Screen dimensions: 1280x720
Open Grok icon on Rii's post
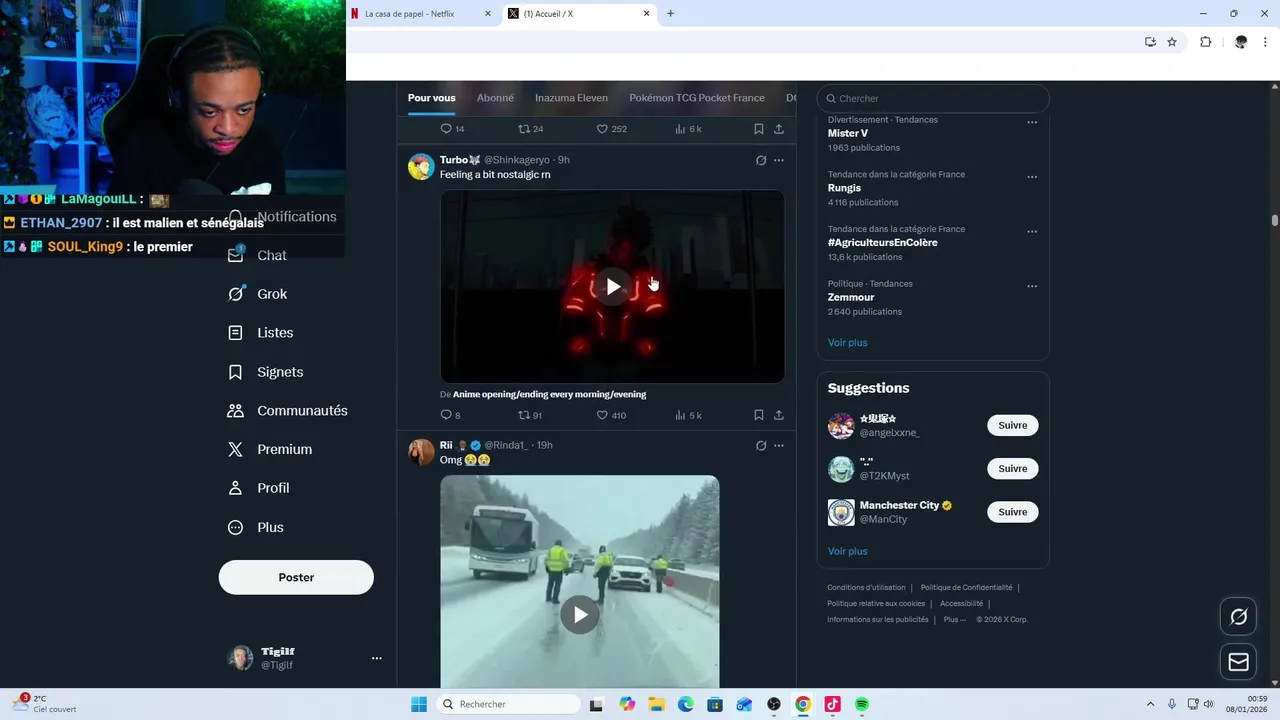[x=761, y=445]
